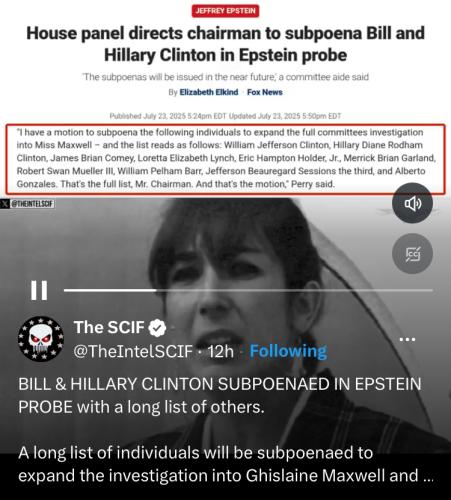The height and width of the screenshot is (500, 451).
Task: Click the 12h post timestamp
Action: tap(221, 351)
